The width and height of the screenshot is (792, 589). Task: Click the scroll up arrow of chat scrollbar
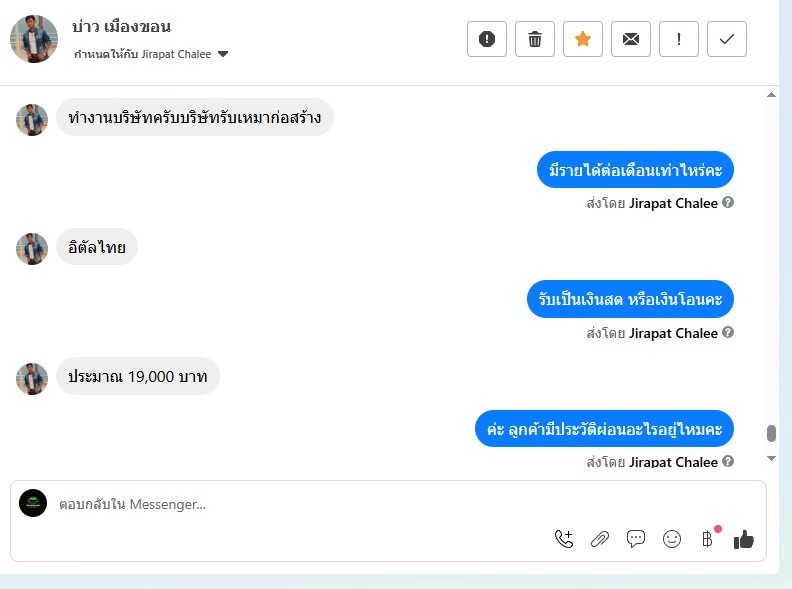771,95
